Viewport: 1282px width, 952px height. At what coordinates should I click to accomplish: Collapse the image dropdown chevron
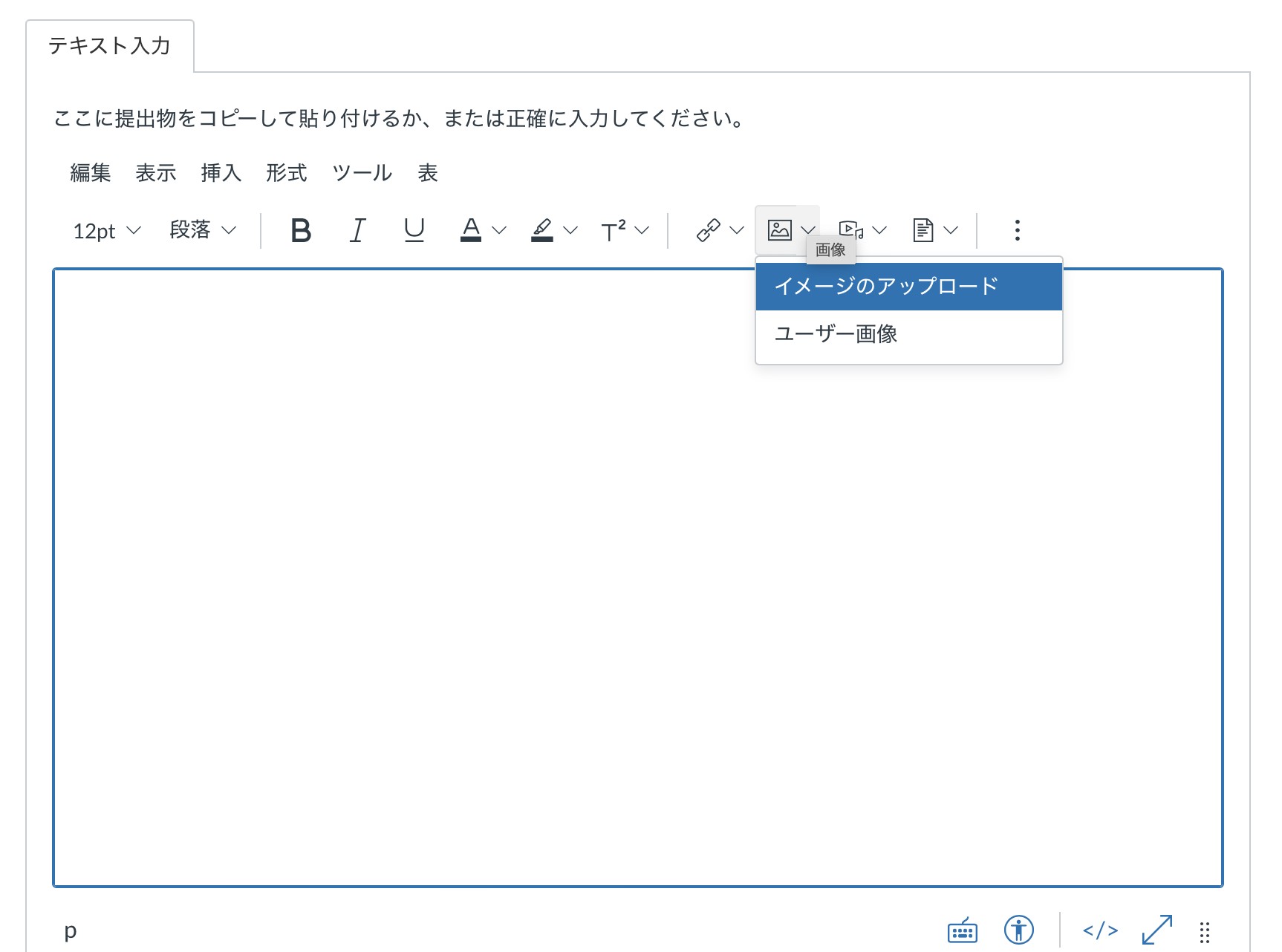point(808,230)
